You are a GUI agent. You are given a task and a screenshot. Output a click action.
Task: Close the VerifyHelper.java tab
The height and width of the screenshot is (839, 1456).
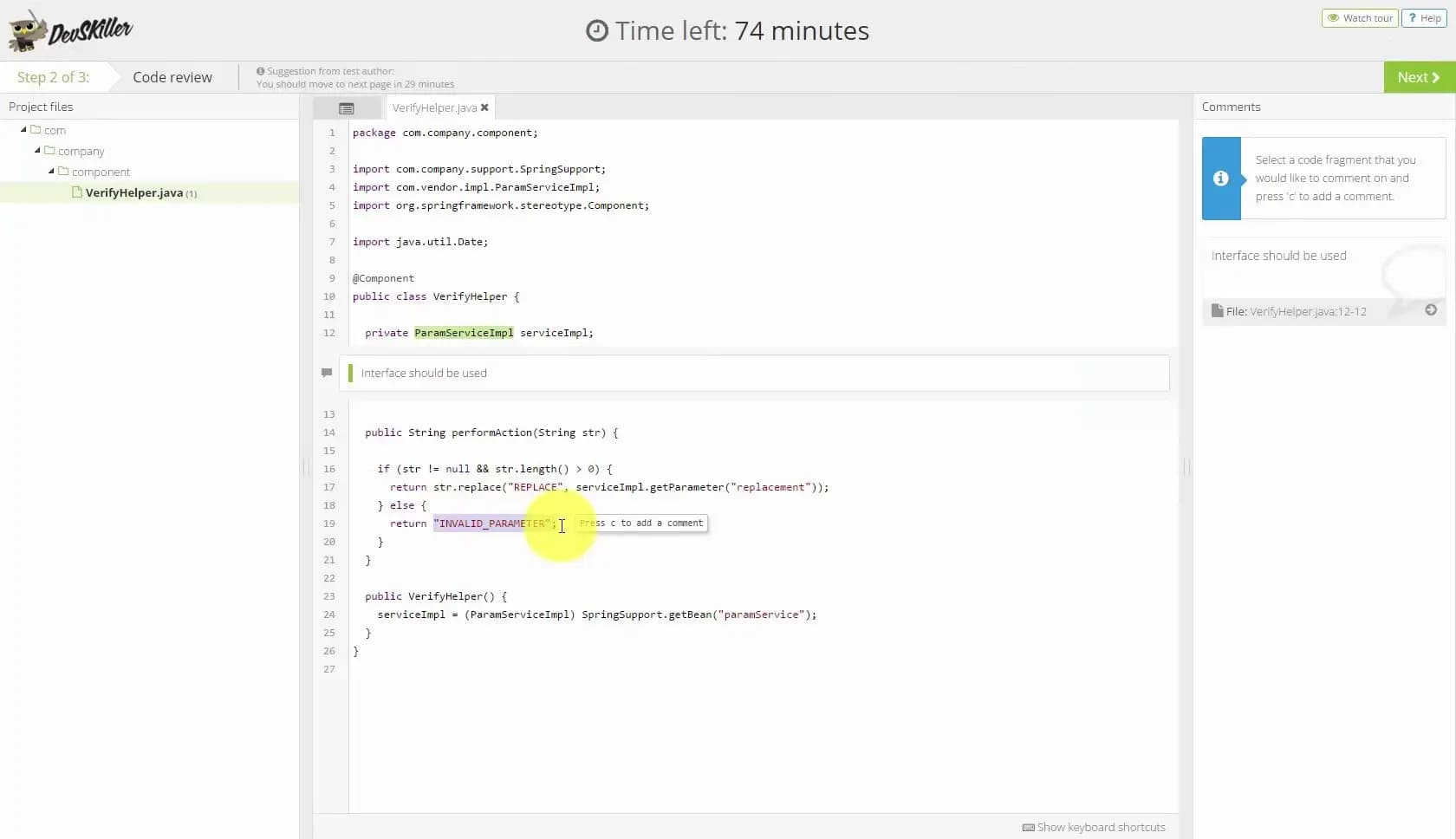484,107
